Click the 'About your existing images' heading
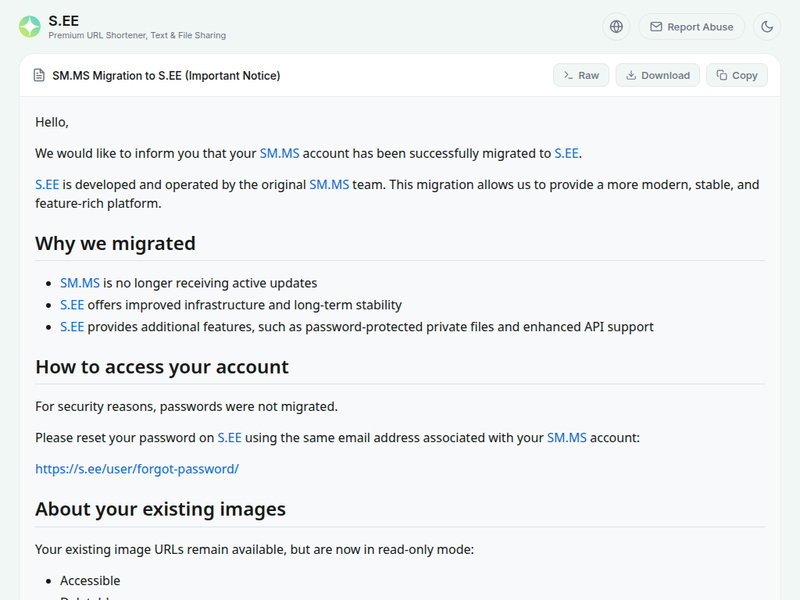 [160, 509]
